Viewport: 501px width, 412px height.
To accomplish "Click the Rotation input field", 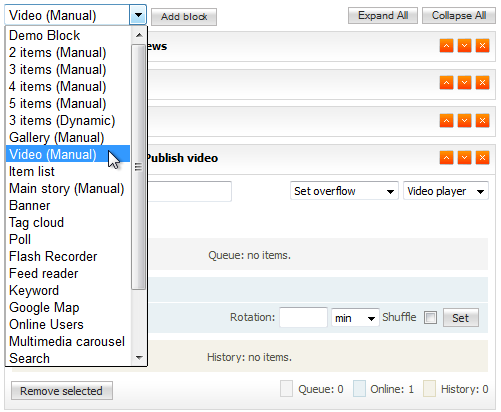I will coord(303,317).
